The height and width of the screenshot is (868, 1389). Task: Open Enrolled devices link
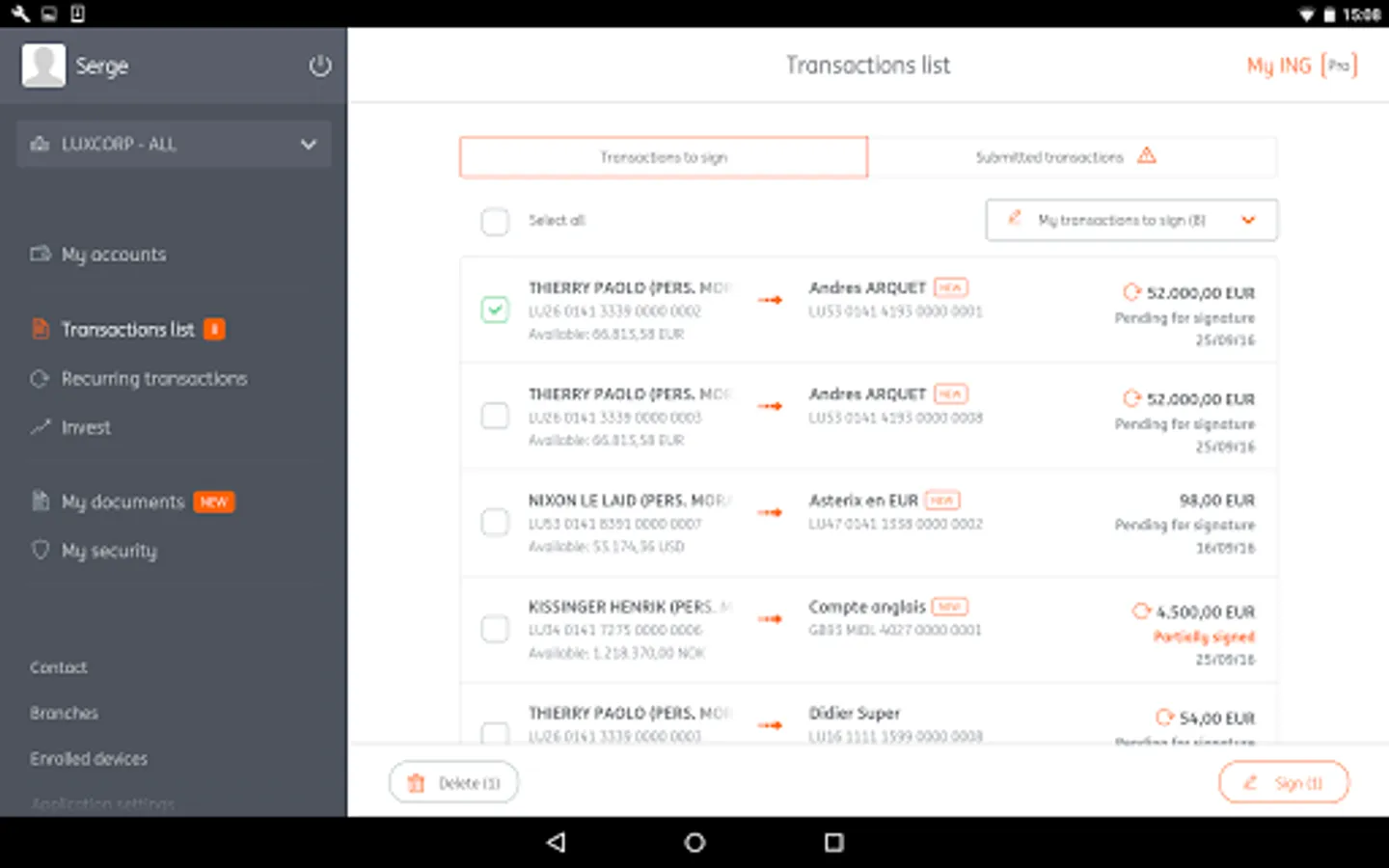coord(89,759)
